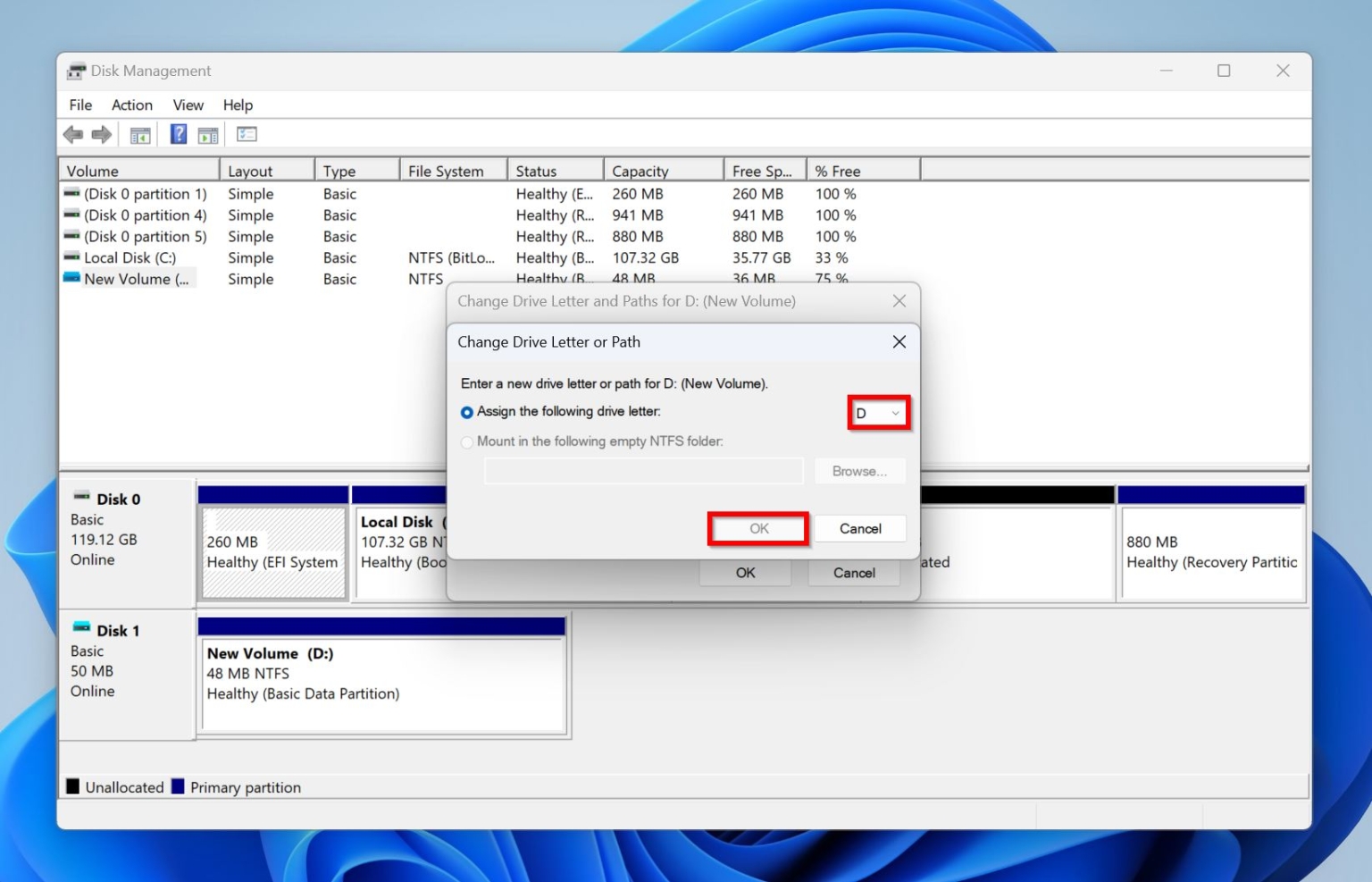Screen dimensions: 1372x882
Task: Toggle the Show/Hide Action Pane toolbar icon
Action: (x=208, y=134)
